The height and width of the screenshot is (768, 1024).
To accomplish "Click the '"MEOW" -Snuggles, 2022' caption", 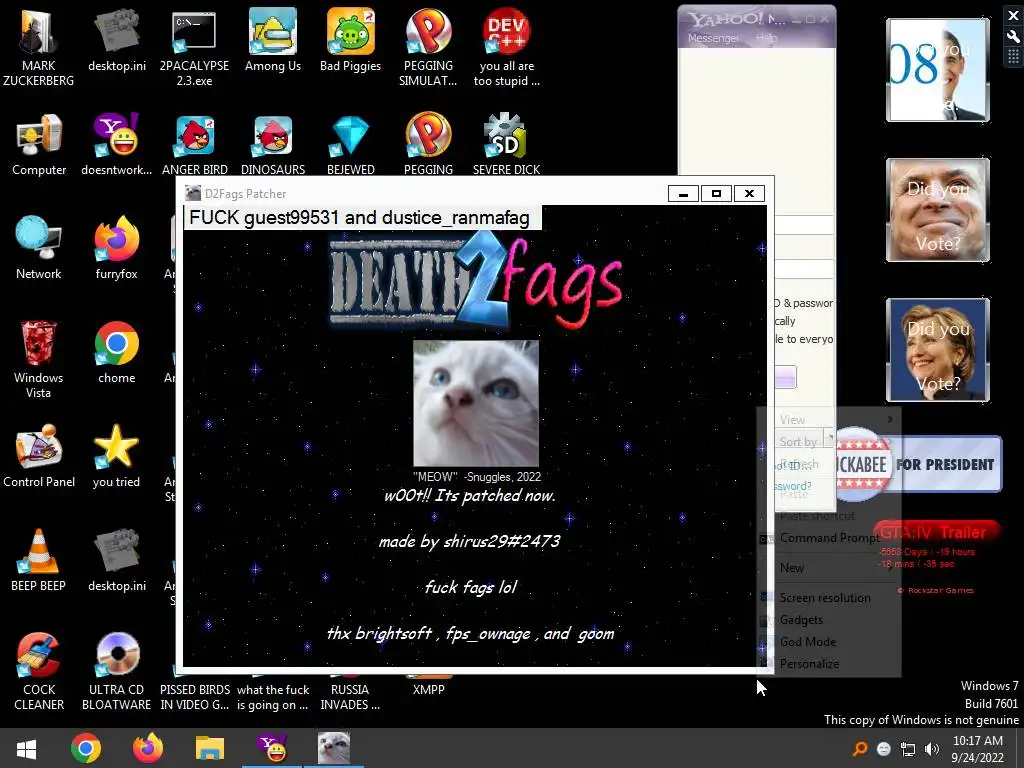I will coord(477,477).
